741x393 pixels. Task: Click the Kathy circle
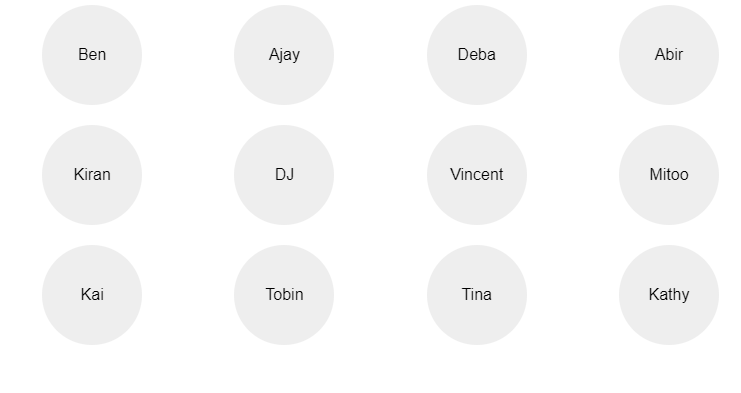pyautogui.click(x=669, y=295)
